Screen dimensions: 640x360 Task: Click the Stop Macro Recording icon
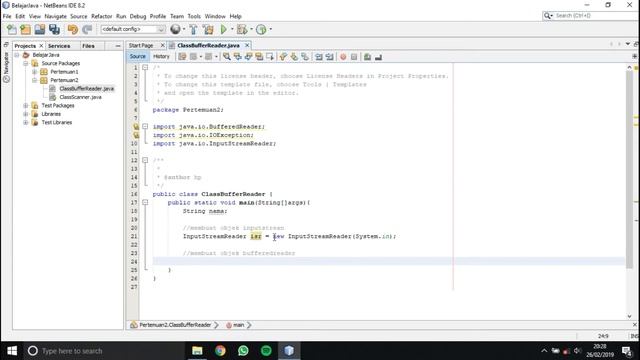pyautogui.click(x=354, y=57)
